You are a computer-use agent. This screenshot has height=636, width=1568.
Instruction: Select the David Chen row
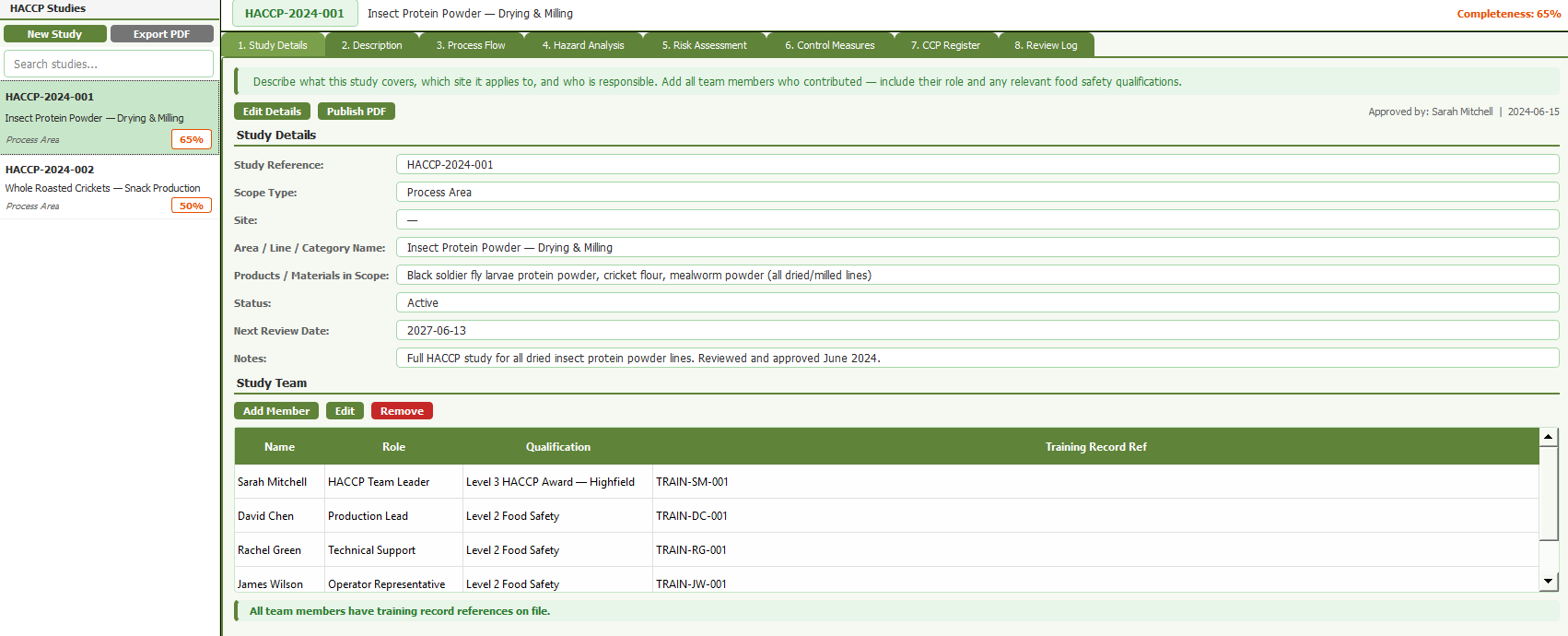pos(886,515)
